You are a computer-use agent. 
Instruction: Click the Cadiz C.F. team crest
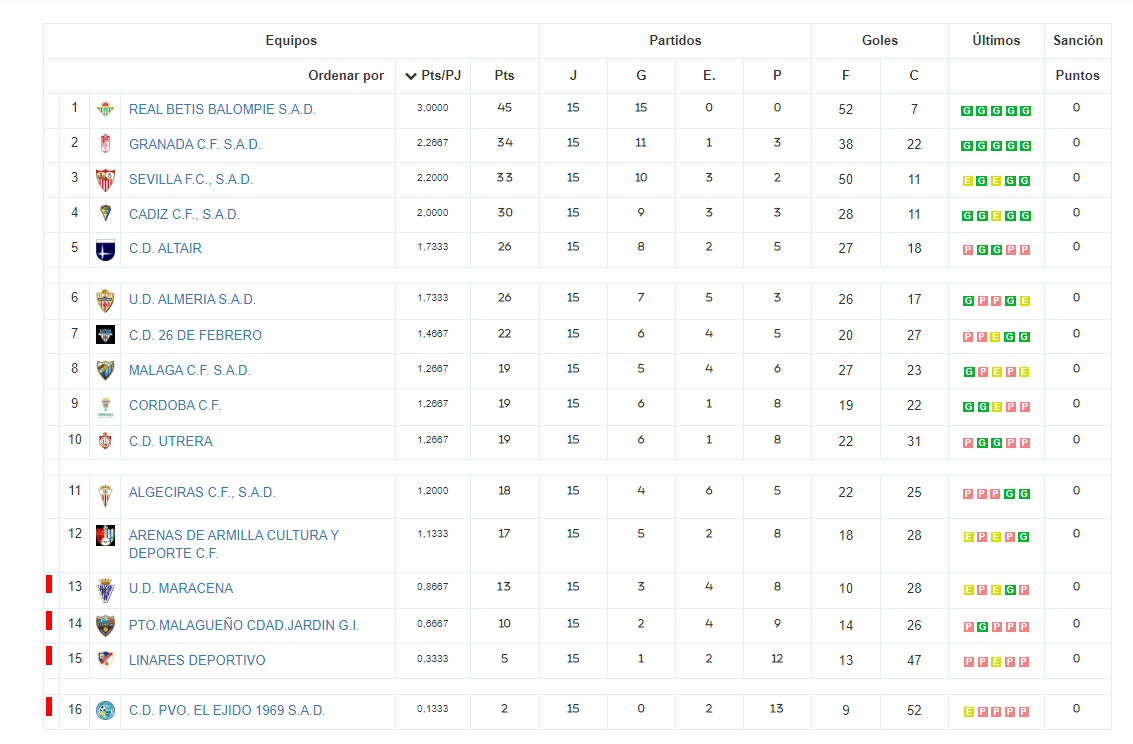(x=105, y=213)
